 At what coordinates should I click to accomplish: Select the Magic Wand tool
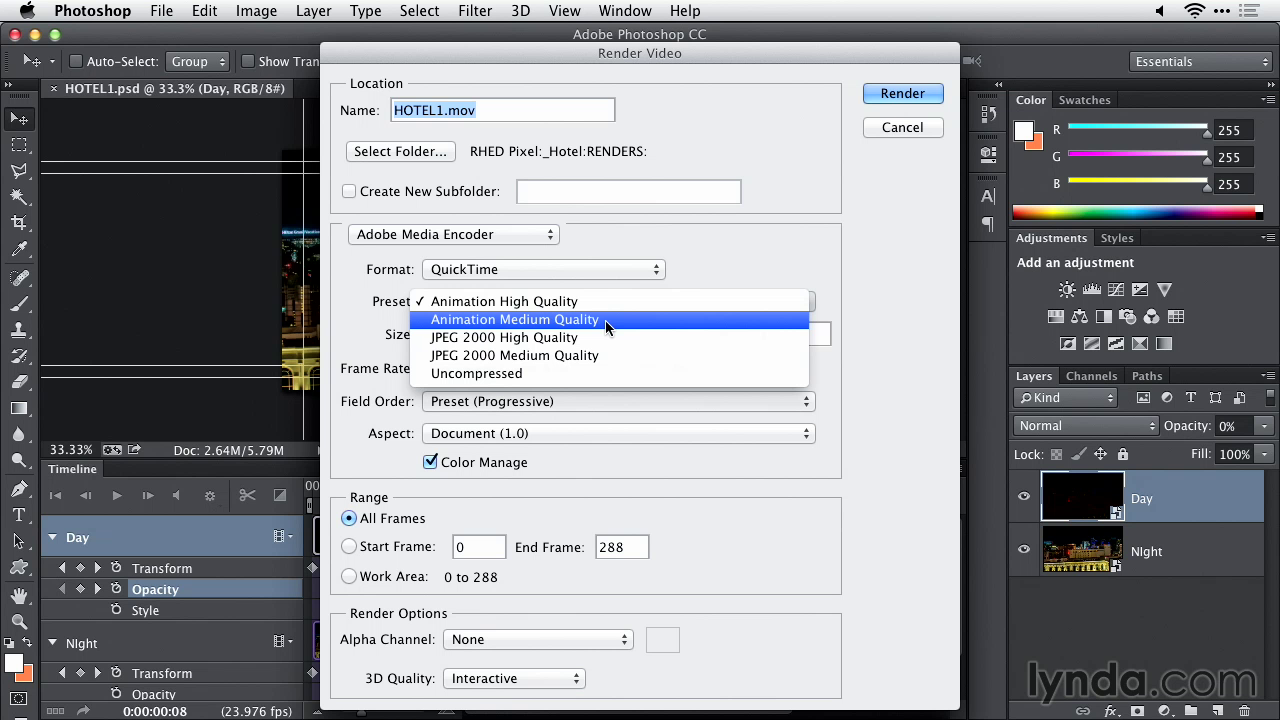tap(19, 198)
